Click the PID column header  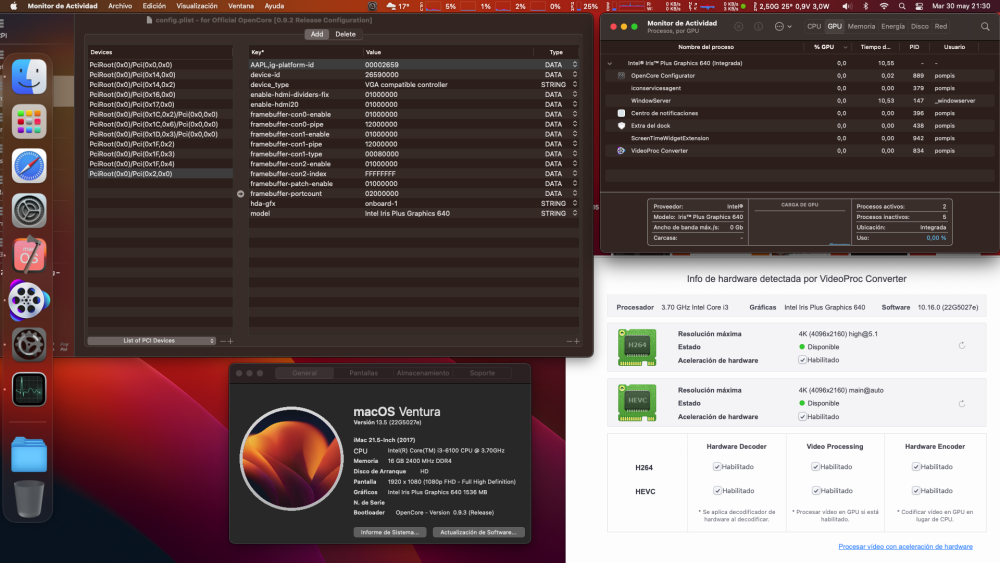pyautogui.click(x=914, y=47)
